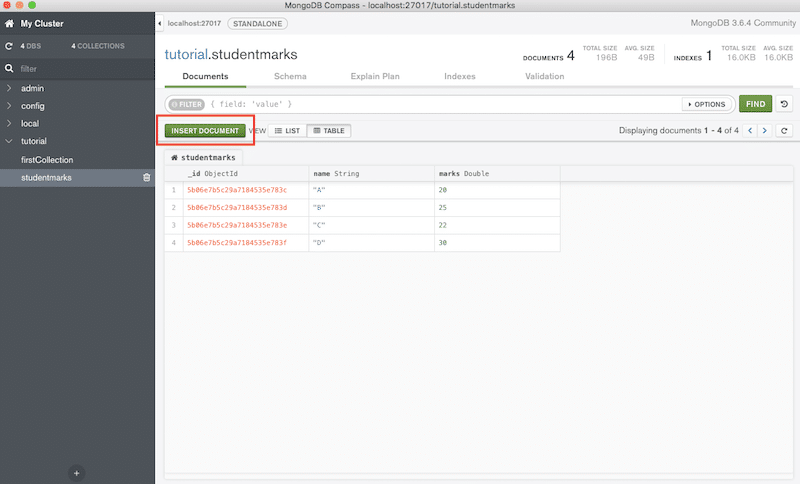Select the studentmarks collection
Image resolution: width=800 pixels, height=484 pixels.
point(46,177)
